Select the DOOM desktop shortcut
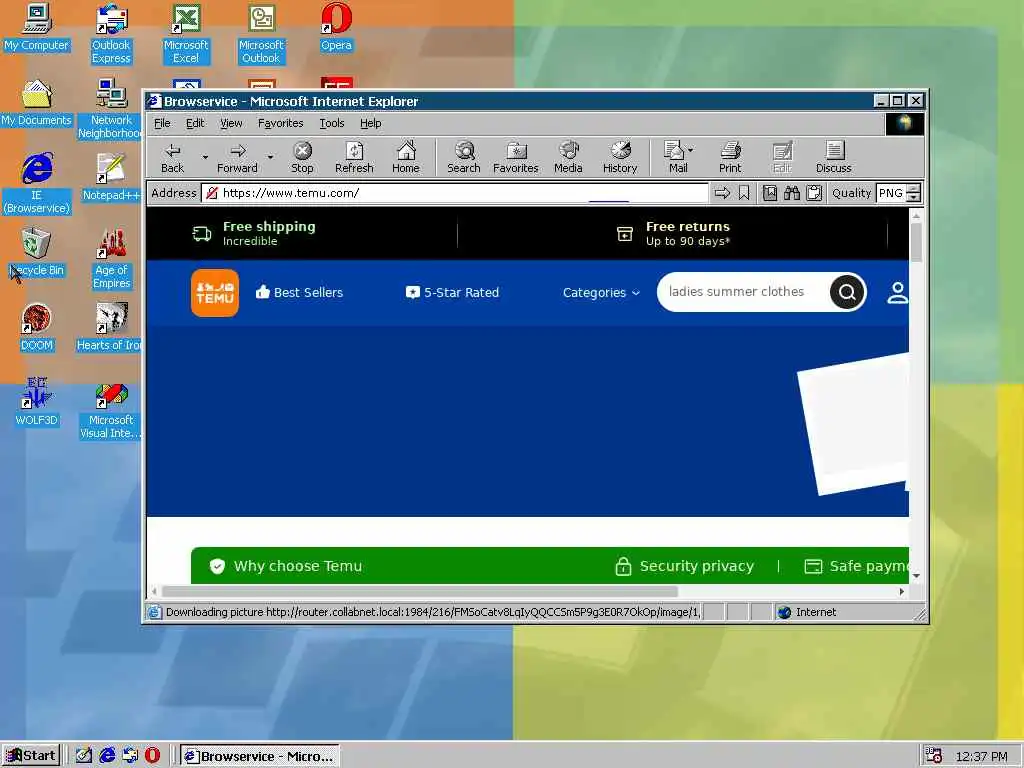This screenshot has height=768, width=1024. [37, 328]
